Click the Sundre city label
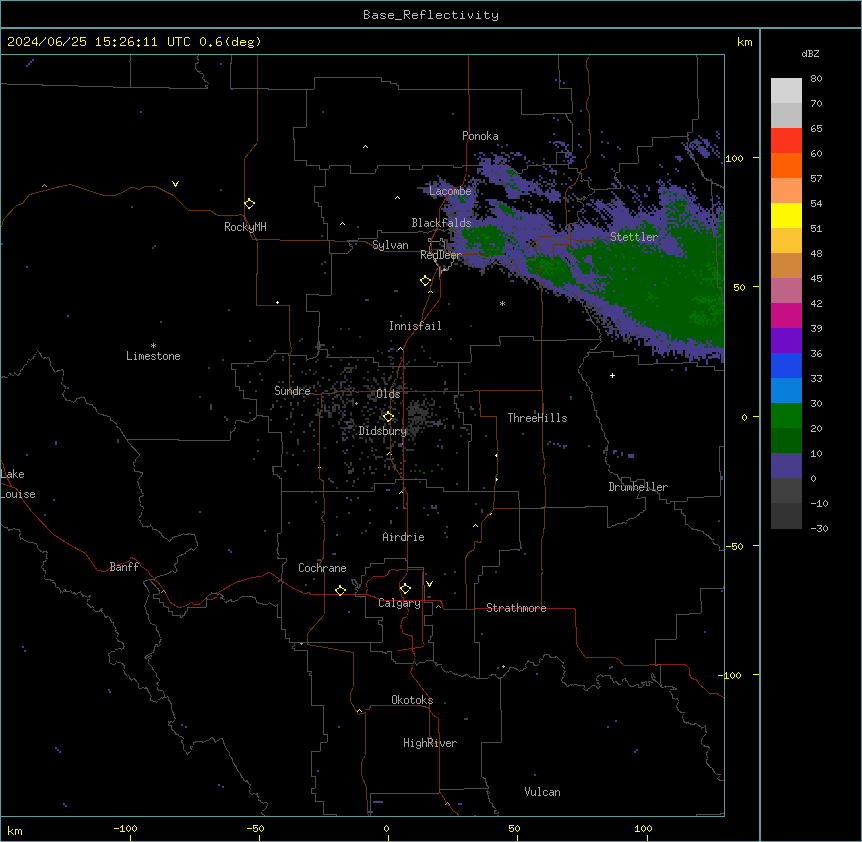862x842 pixels. [292, 391]
